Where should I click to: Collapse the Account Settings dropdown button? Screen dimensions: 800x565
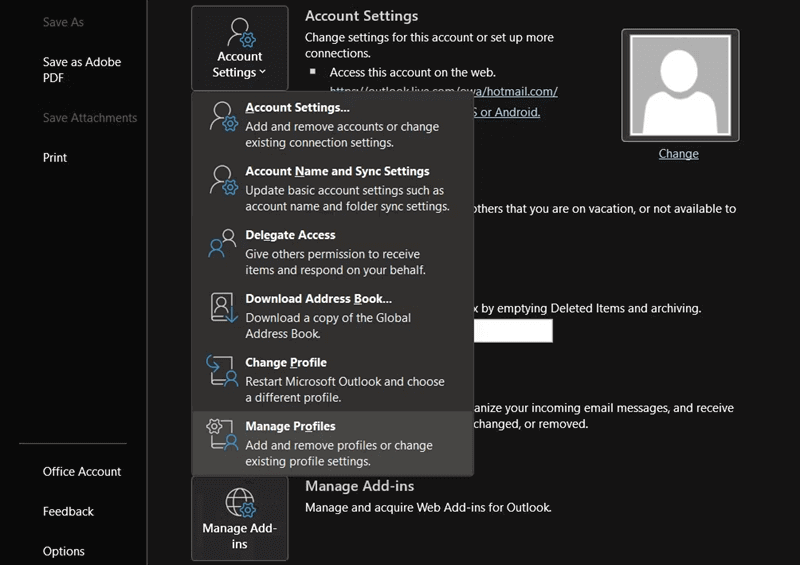coord(239,48)
